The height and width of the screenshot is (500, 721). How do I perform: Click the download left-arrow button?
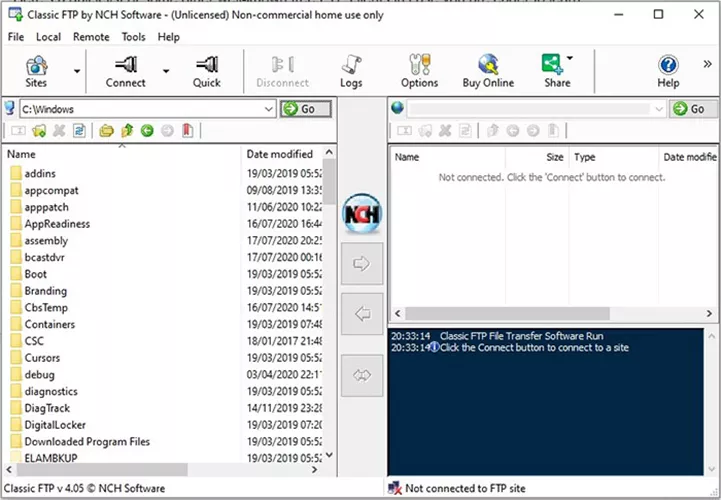[x=362, y=314]
